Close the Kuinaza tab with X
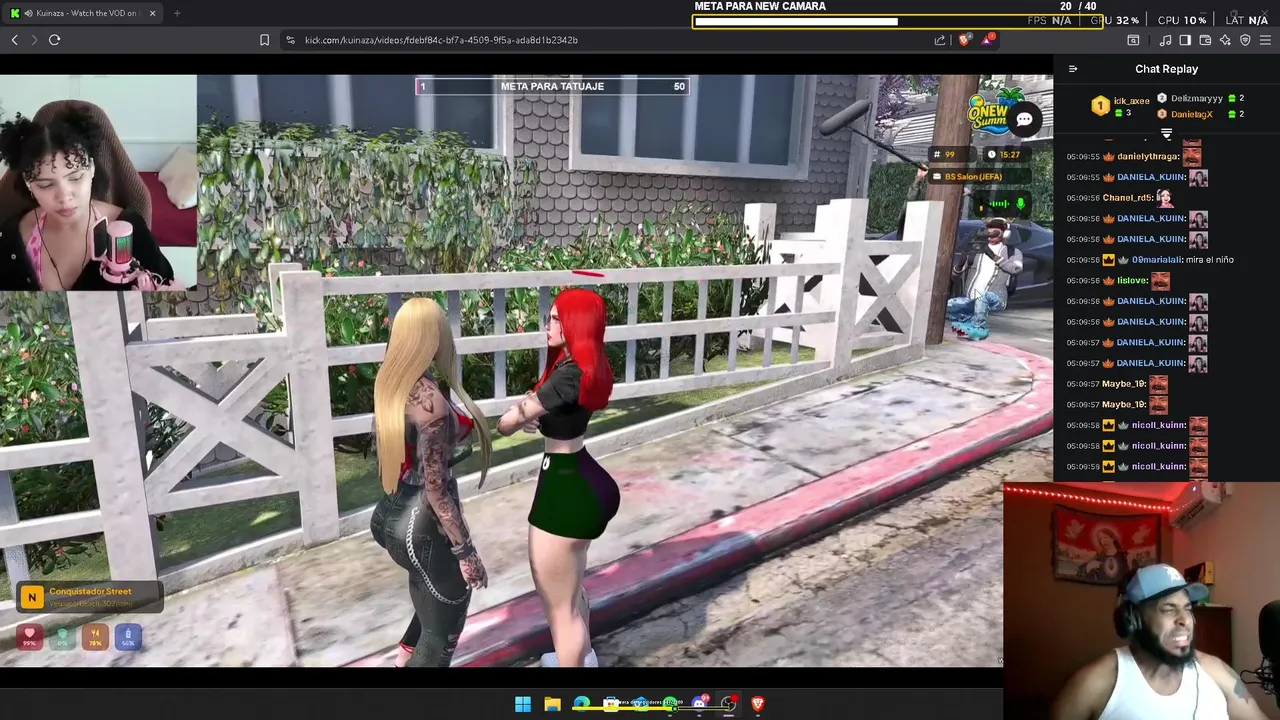 pos(153,13)
